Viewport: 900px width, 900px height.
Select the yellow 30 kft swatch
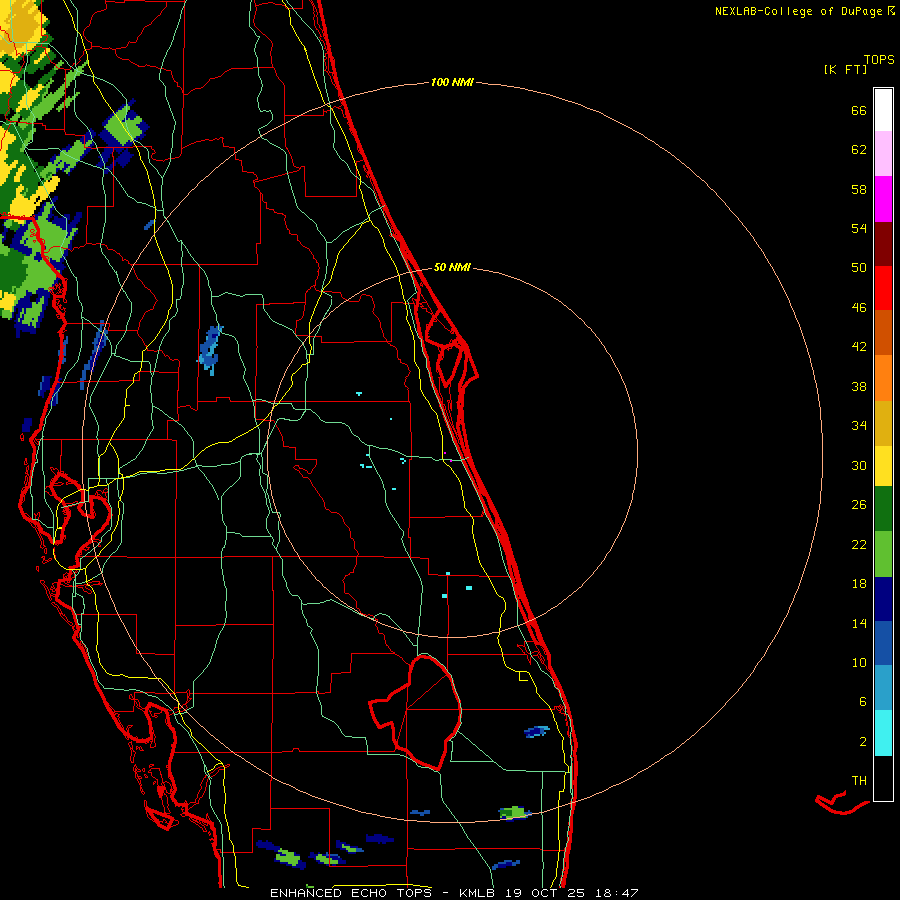pos(883,466)
